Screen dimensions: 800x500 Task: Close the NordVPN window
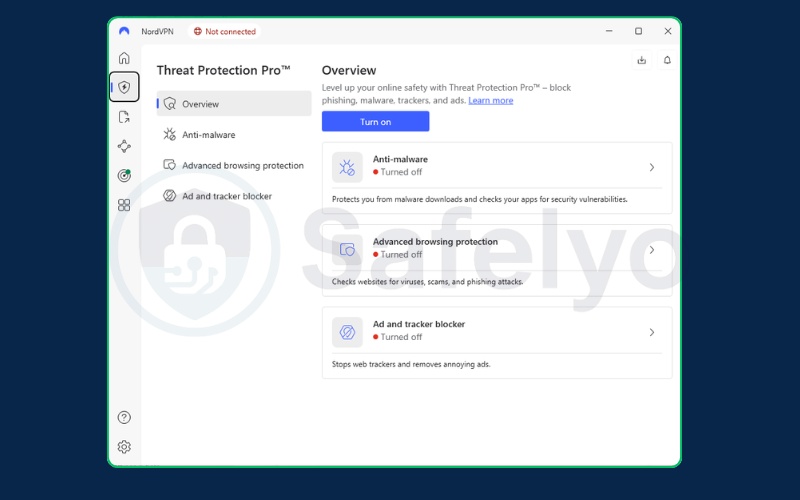point(667,31)
